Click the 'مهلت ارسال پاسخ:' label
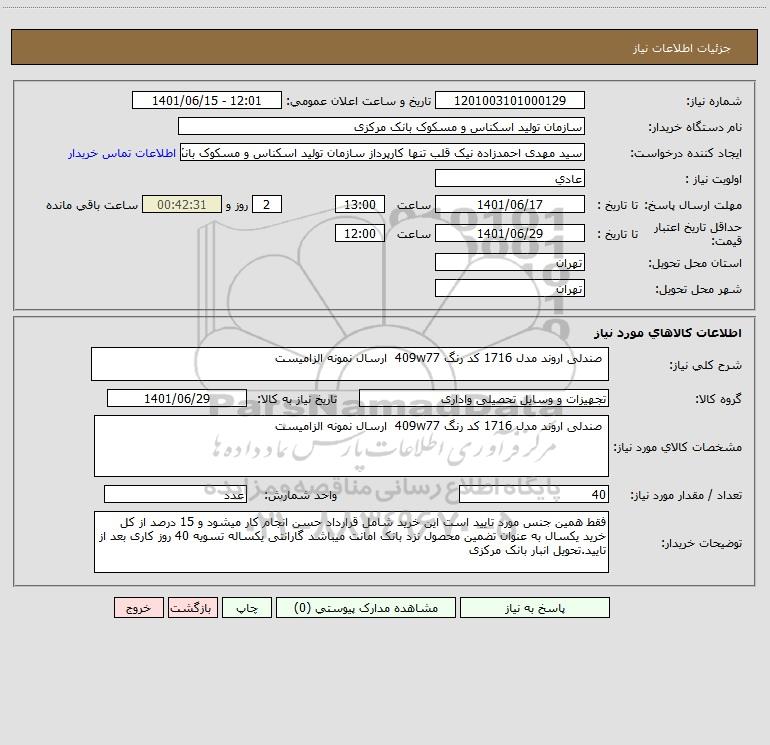The width and height of the screenshot is (770, 745). coord(693,205)
